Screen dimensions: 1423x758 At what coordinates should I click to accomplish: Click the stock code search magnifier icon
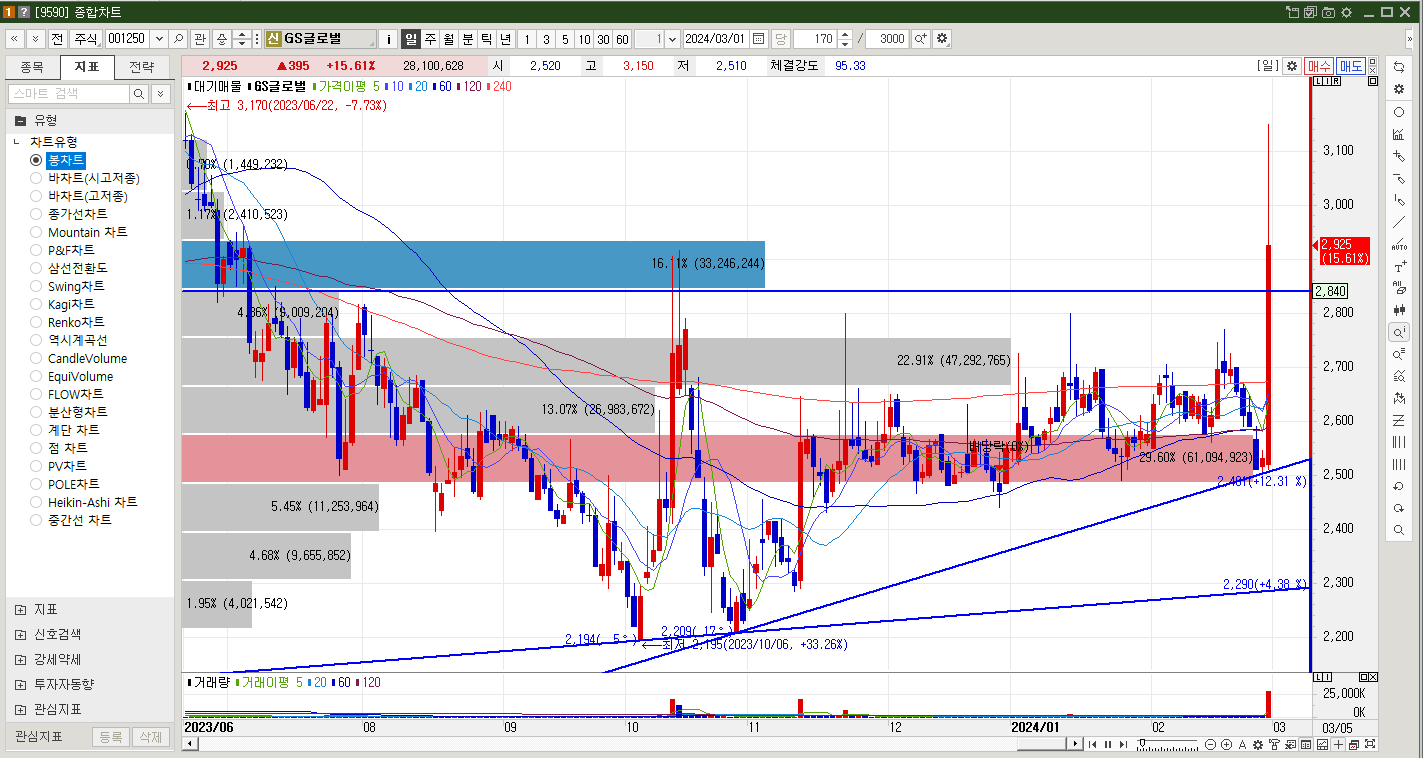click(x=178, y=39)
